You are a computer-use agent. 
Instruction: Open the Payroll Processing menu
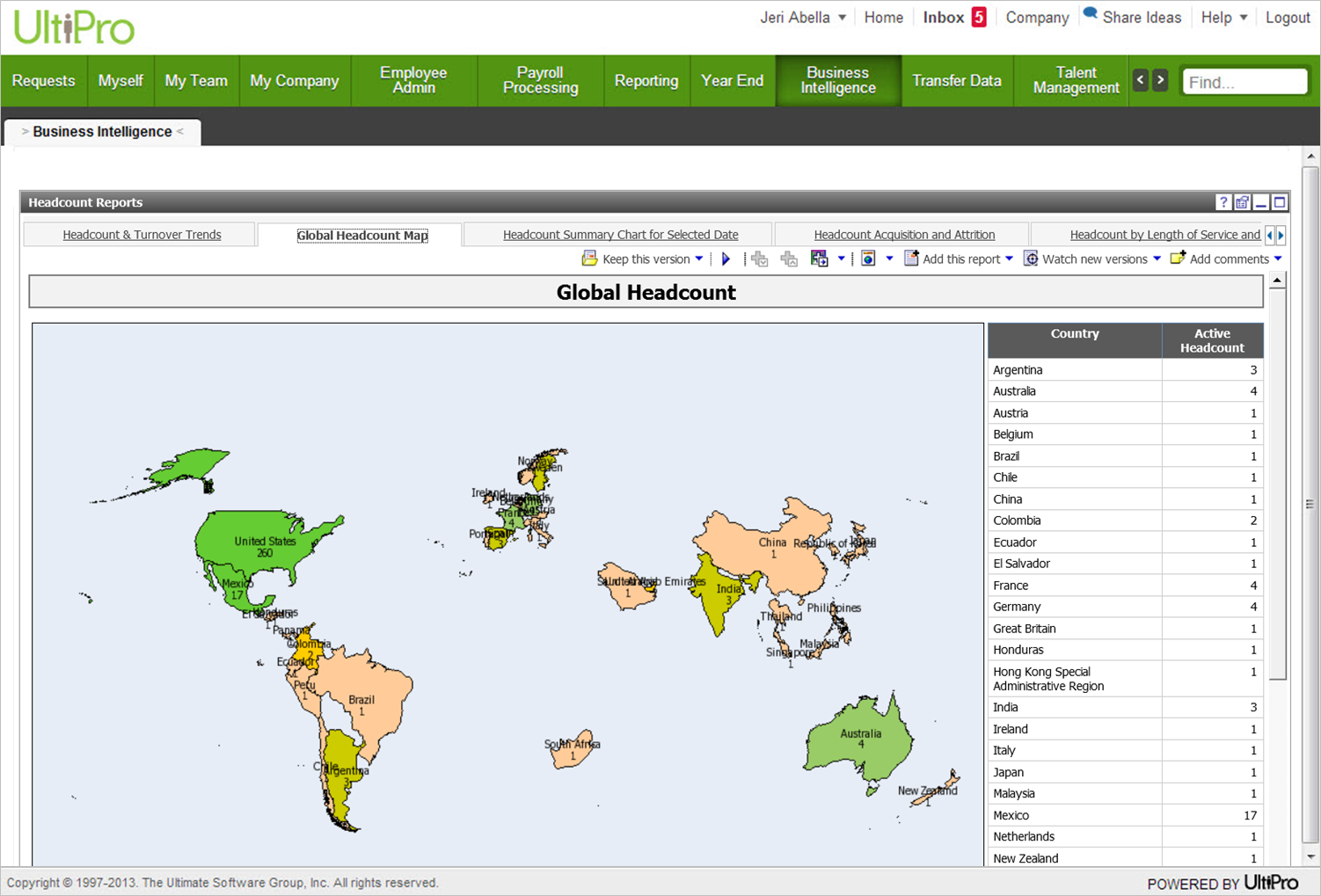pos(540,80)
